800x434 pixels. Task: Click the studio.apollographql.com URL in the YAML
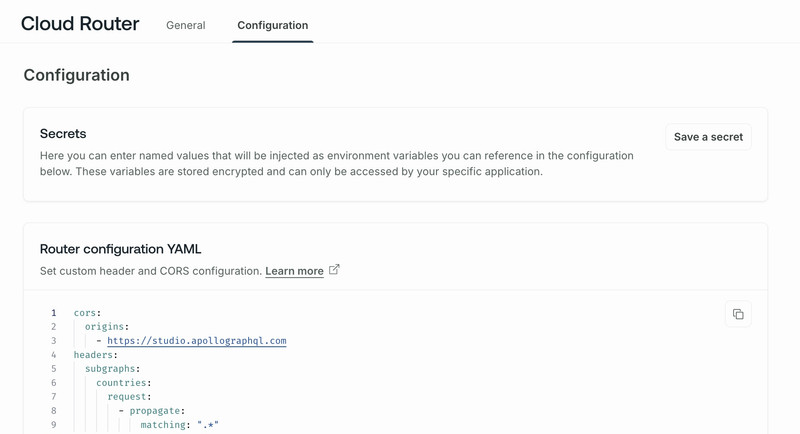196,341
